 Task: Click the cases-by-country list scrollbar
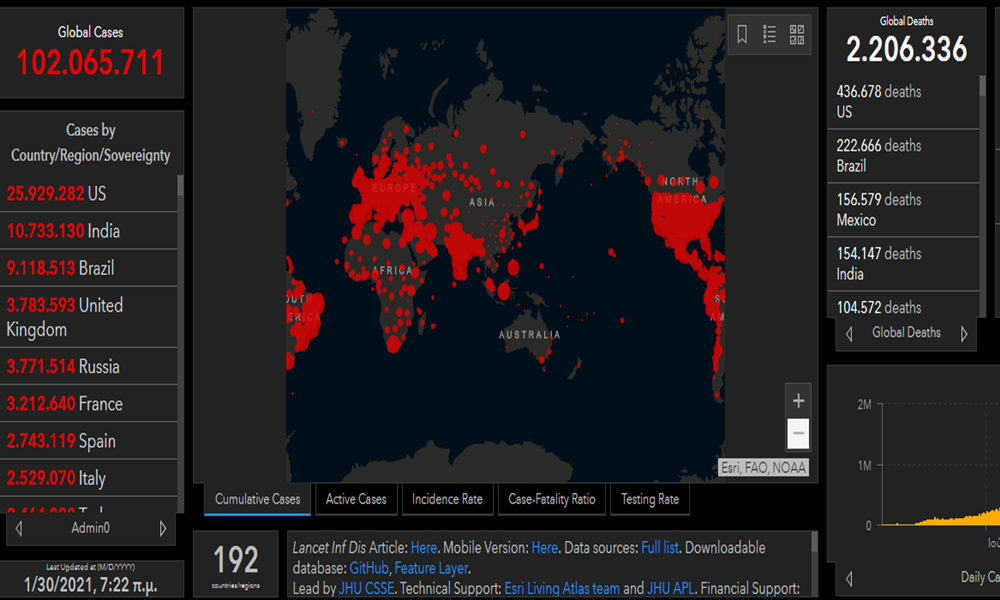point(180,186)
